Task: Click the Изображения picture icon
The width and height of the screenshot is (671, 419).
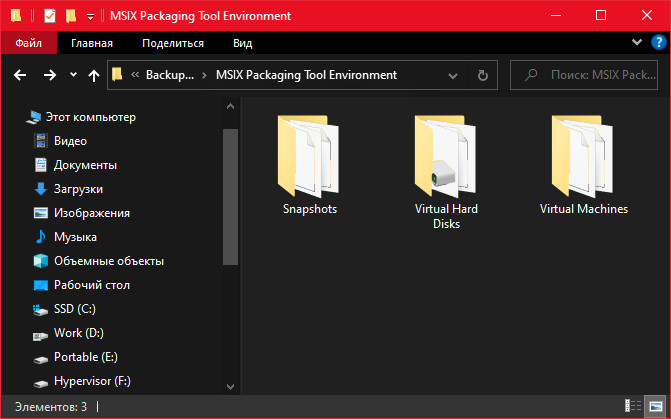Action: pos(41,213)
